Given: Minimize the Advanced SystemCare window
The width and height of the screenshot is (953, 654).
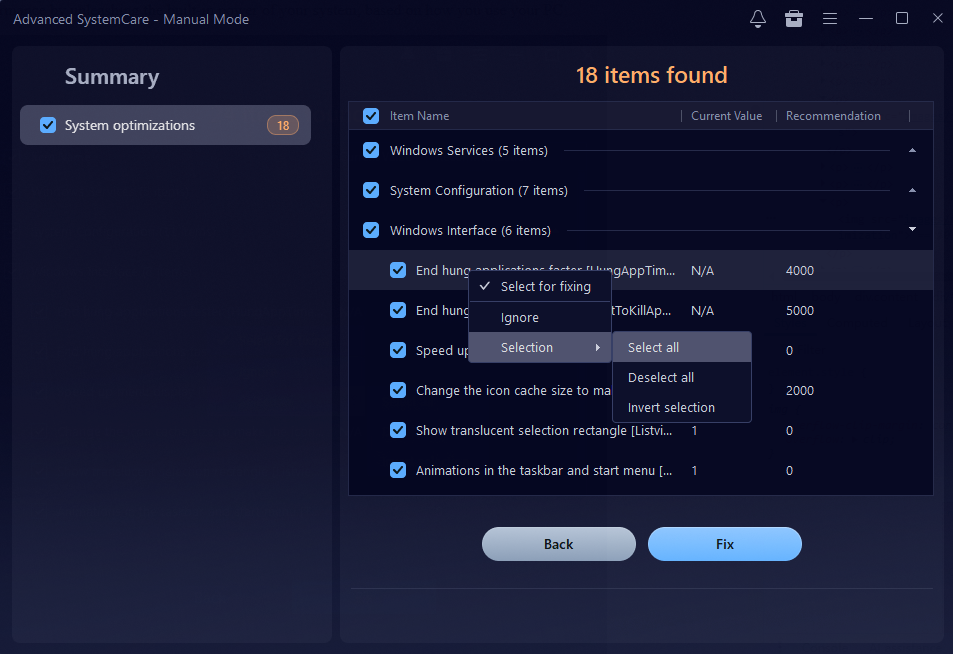Looking at the screenshot, I should pyautogui.click(x=866, y=19).
